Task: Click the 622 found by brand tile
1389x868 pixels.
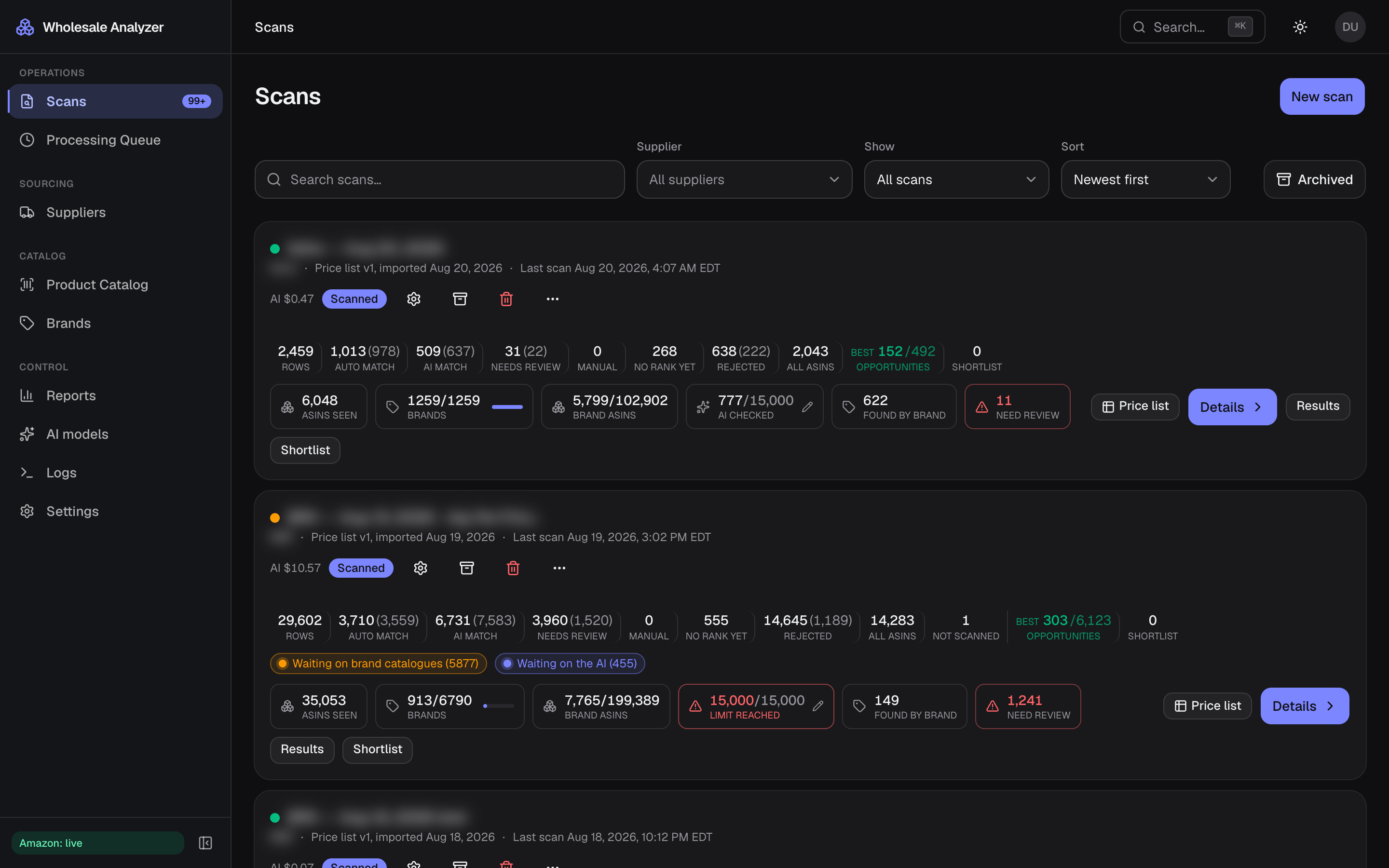Action: pyautogui.click(x=894, y=407)
